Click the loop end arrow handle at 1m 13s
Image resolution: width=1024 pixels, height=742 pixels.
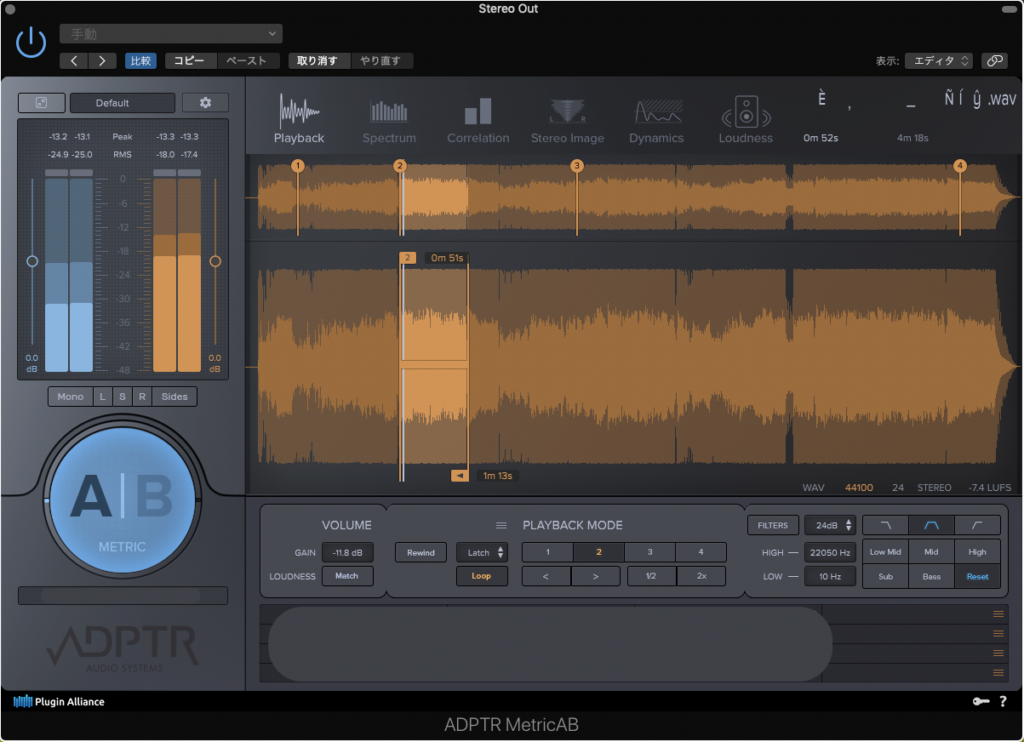460,476
